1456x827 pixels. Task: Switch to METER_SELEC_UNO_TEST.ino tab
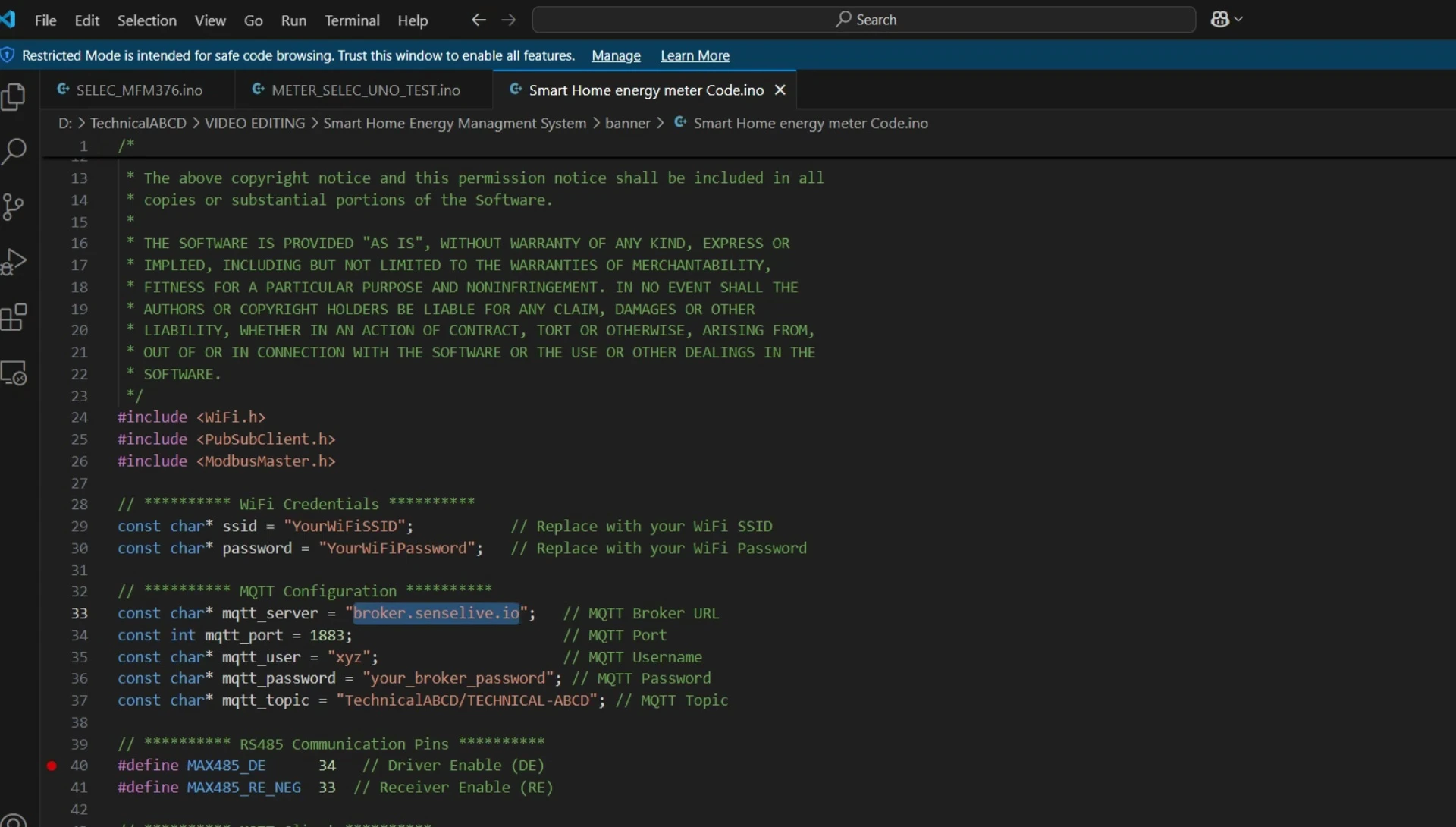pos(366,90)
